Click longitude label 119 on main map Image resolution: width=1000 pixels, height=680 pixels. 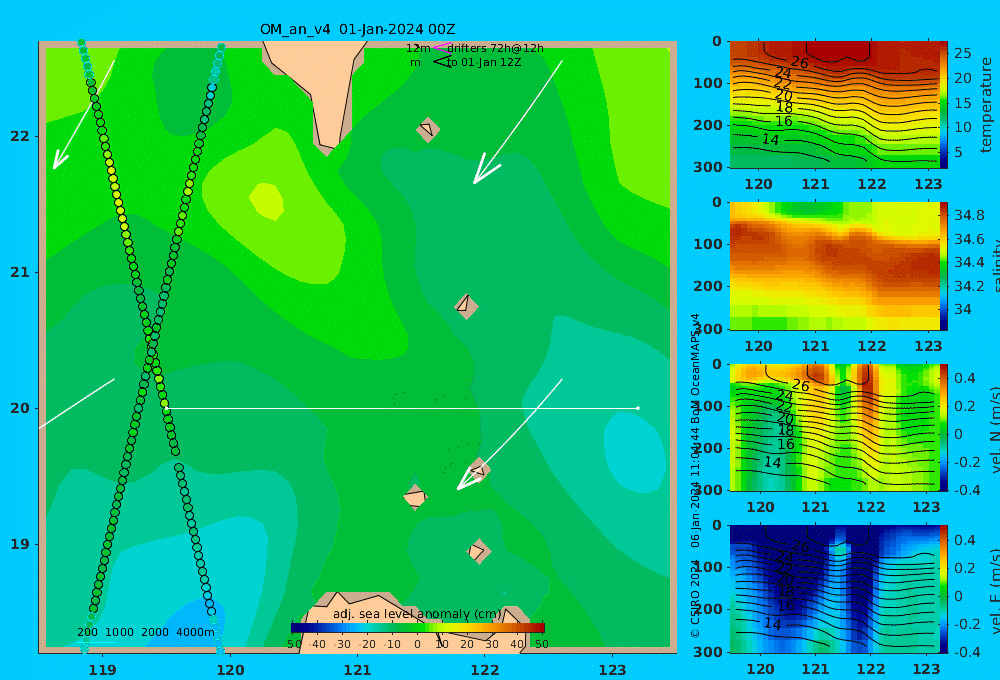[x=102, y=670]
